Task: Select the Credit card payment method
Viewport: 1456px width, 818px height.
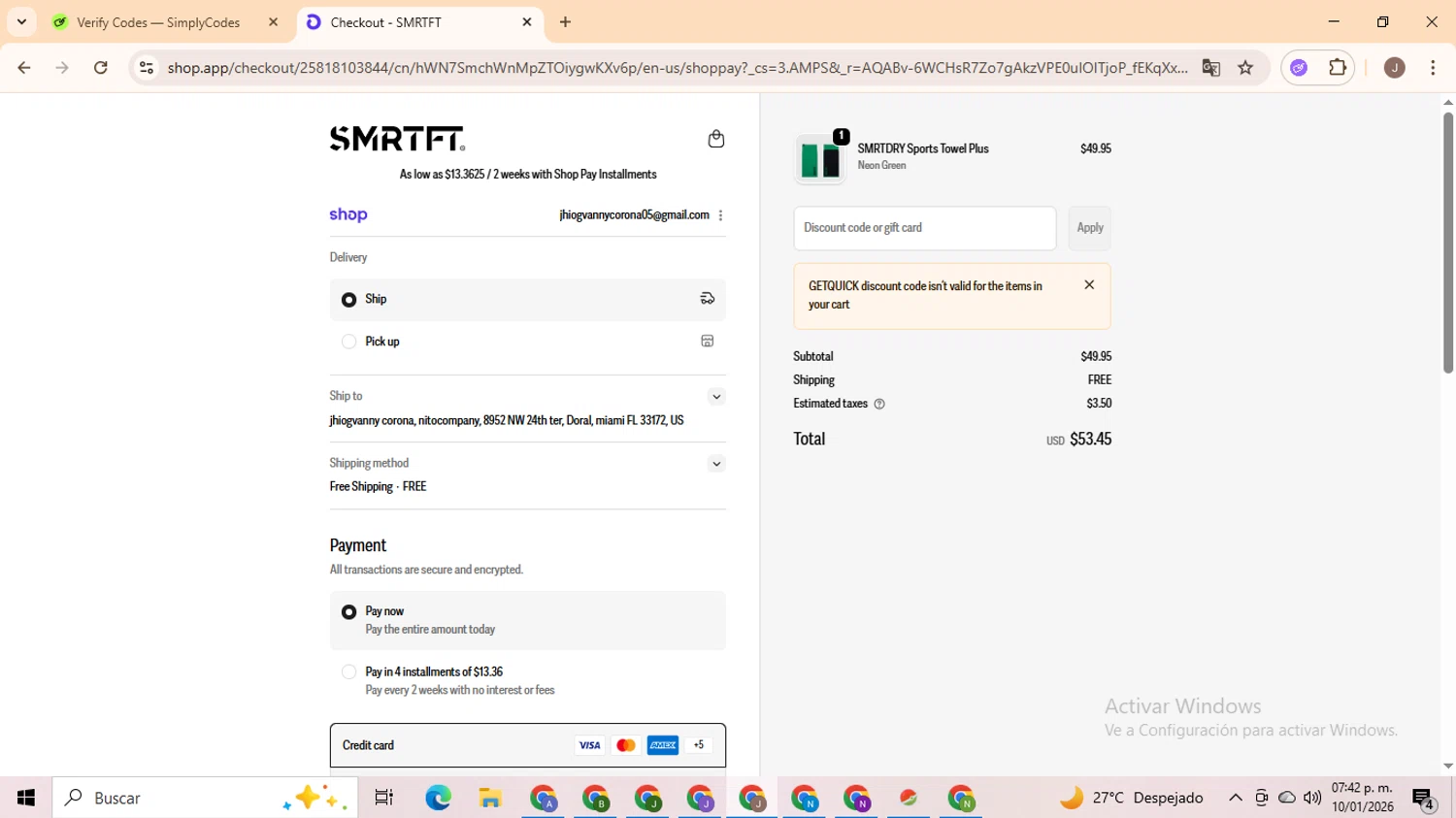Action: pyautogui.click(x=528, y=745)
